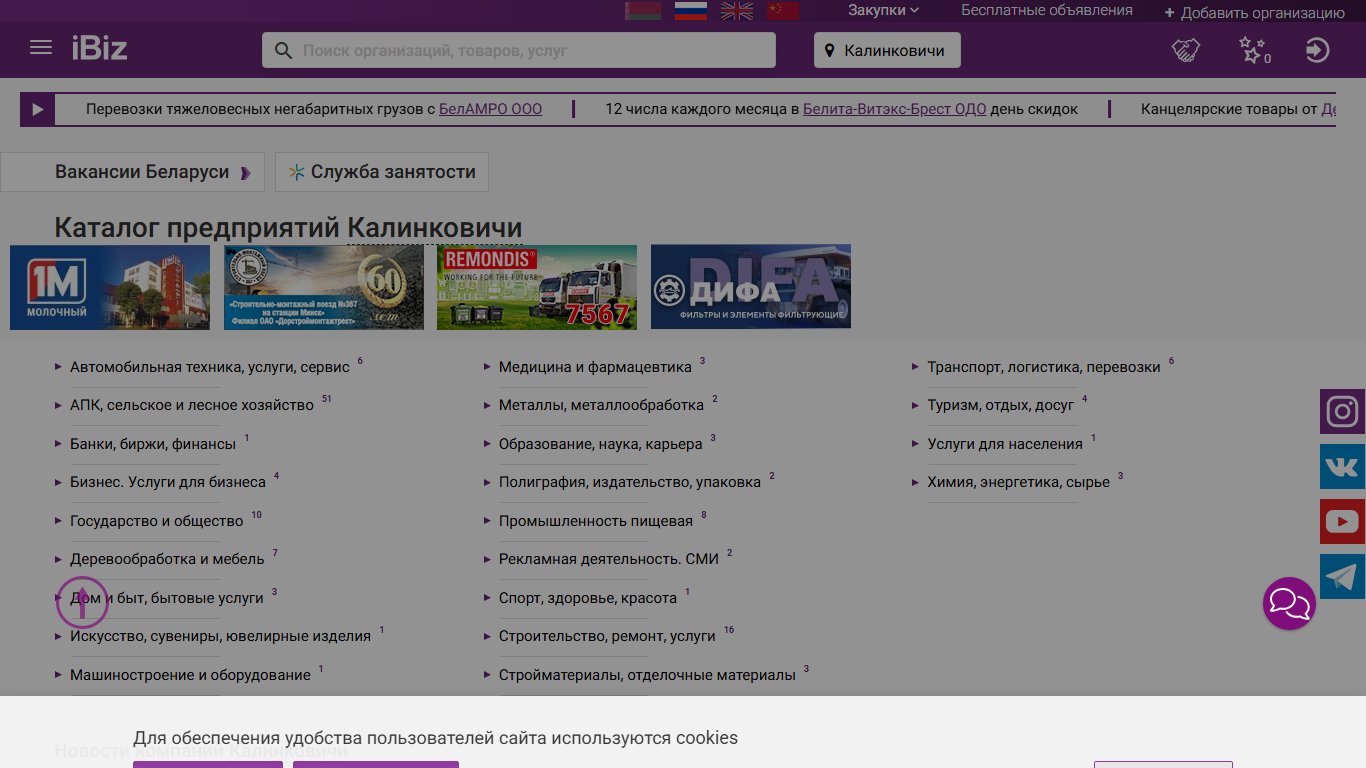The height and width of the screenshot is (768, 1366).
Task: Switch to Russian flag language
Action: (691, 11)
